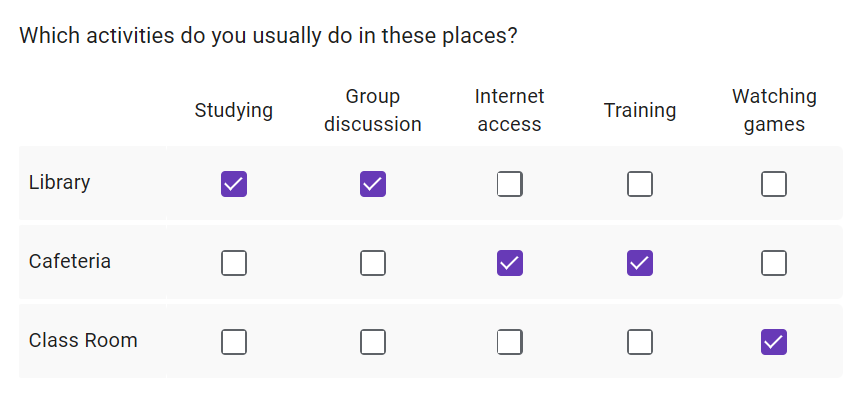Click the Class Room row label

(83, 341)
